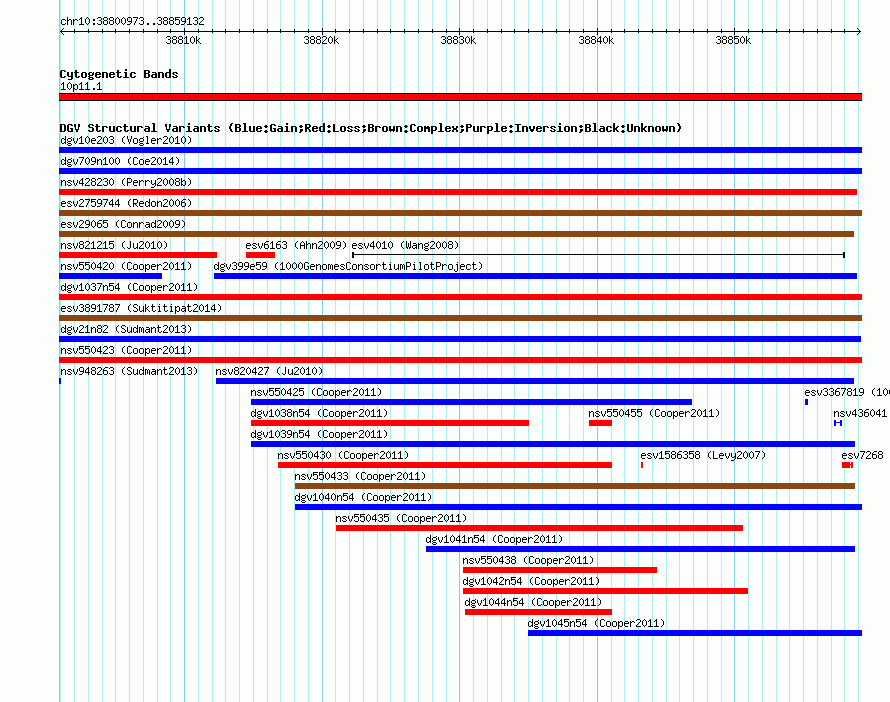This screenshot has width=890, height=702.
Task: Open the DGV Structural Variants track title
Action: pyautogui.click(x=371, y=128)
